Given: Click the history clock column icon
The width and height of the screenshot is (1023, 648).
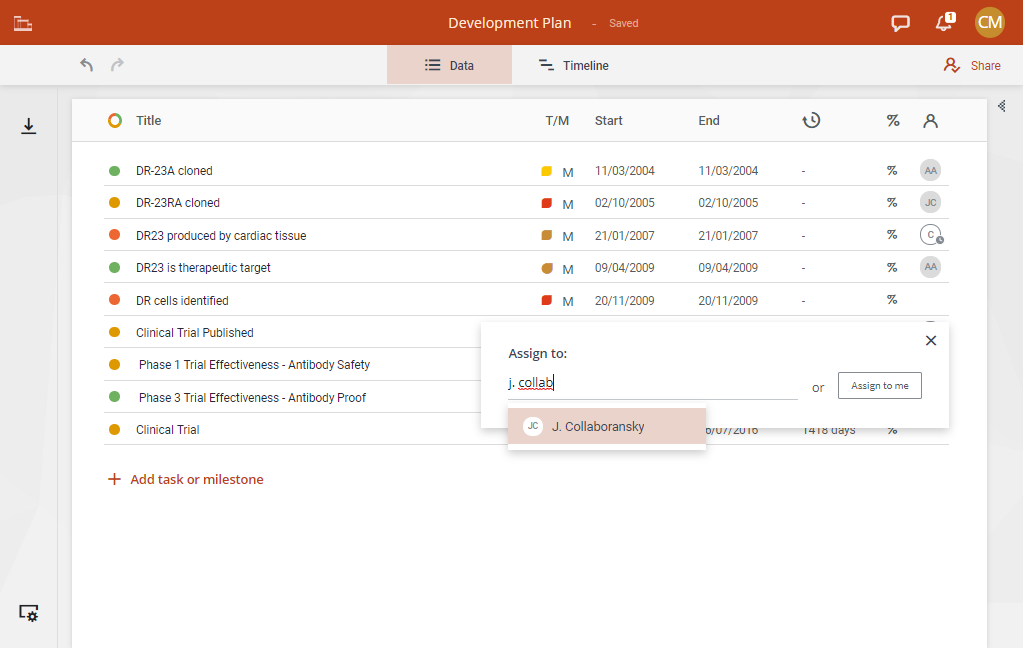Looking at the screenshot, I should pos(811,120).
